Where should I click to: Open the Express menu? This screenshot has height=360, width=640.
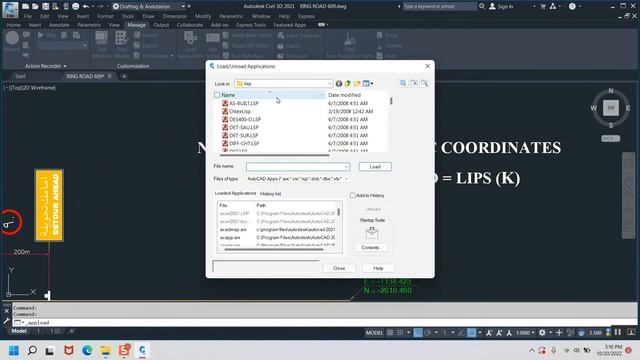tap(306, 16)
